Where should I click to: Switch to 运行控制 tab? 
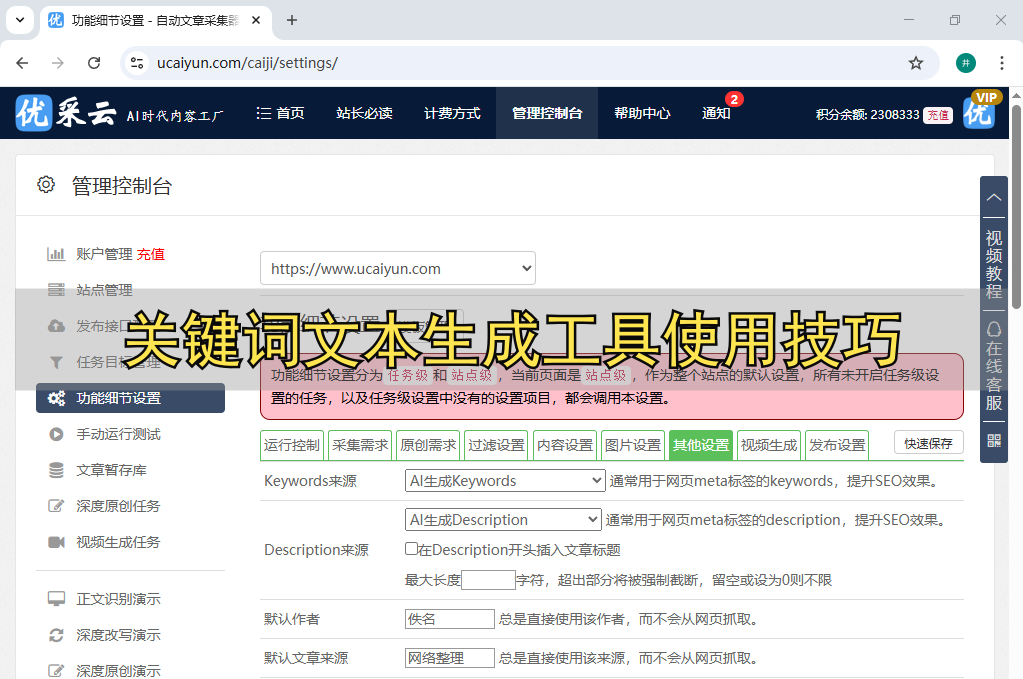[292, 445]
